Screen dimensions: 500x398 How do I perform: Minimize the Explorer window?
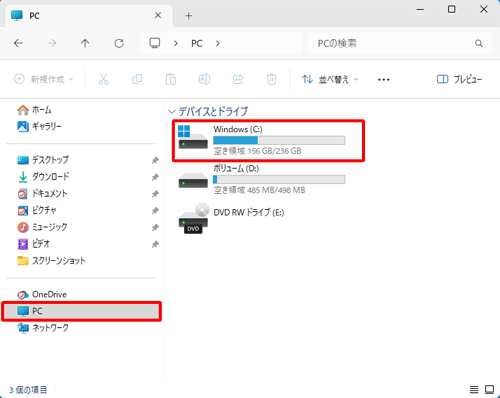420,9
